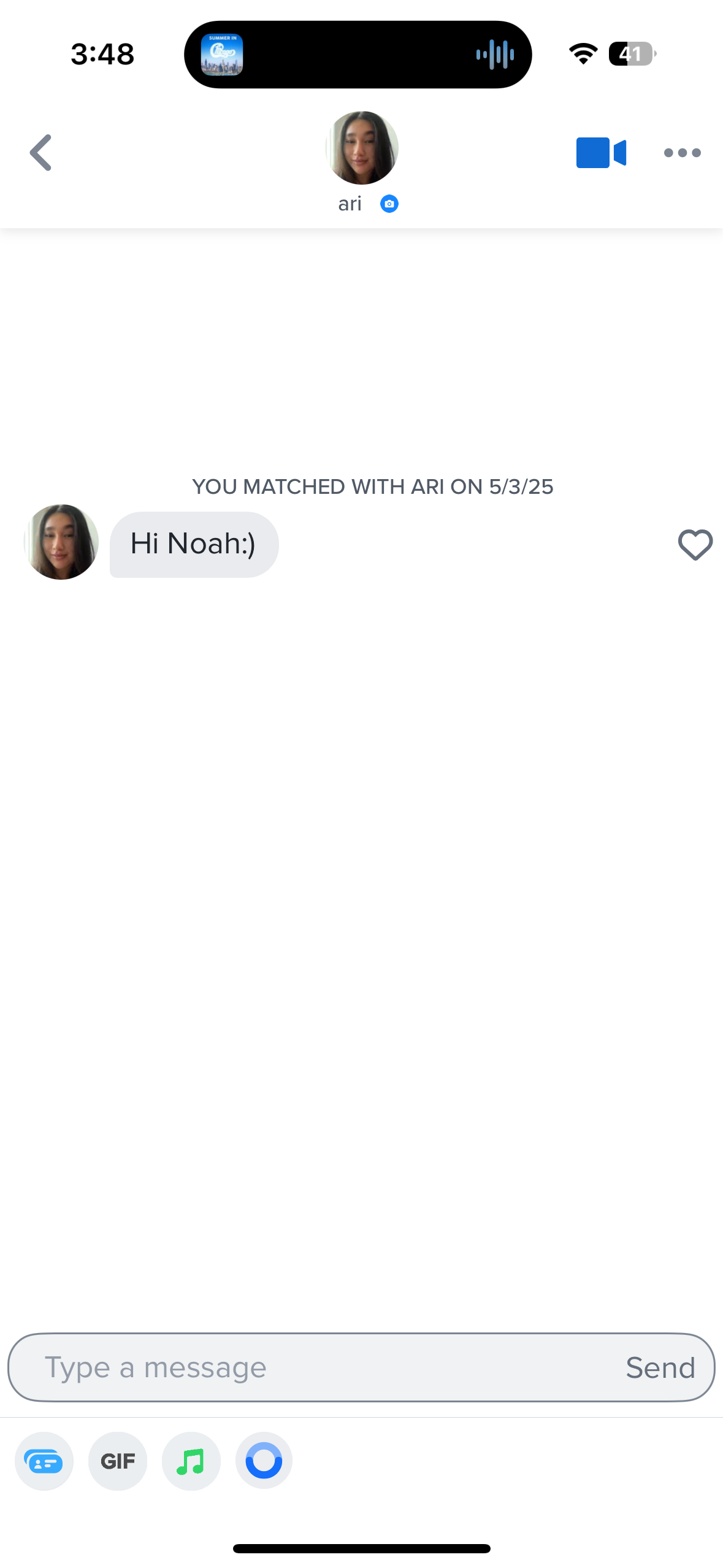The image size is (723, 1568).
Task: Tap the blue photo-verified badge
Action: coord(389,204)
